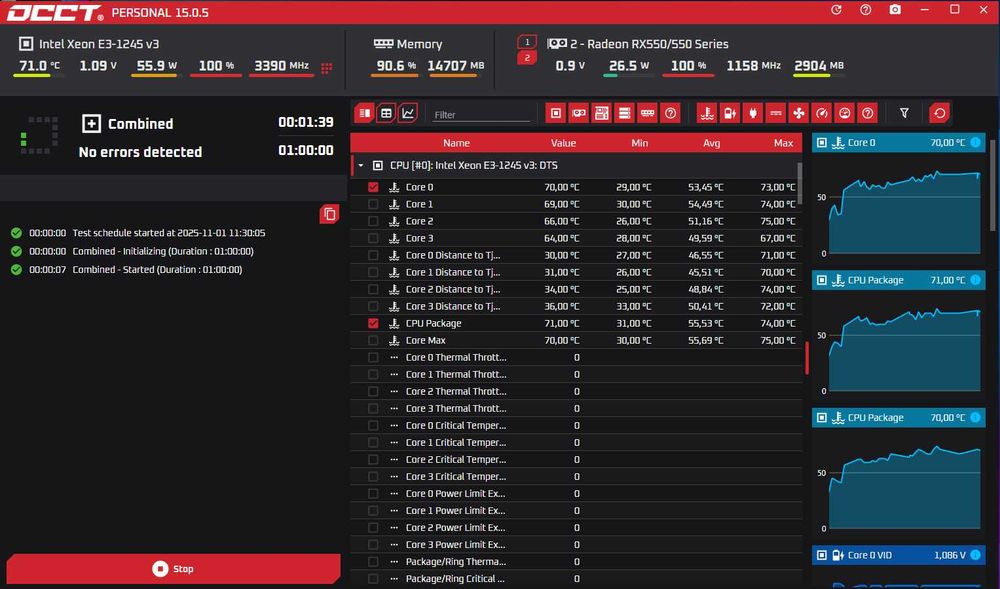
Task: Filter sensors by memory module icon
Action: (647, 113)
